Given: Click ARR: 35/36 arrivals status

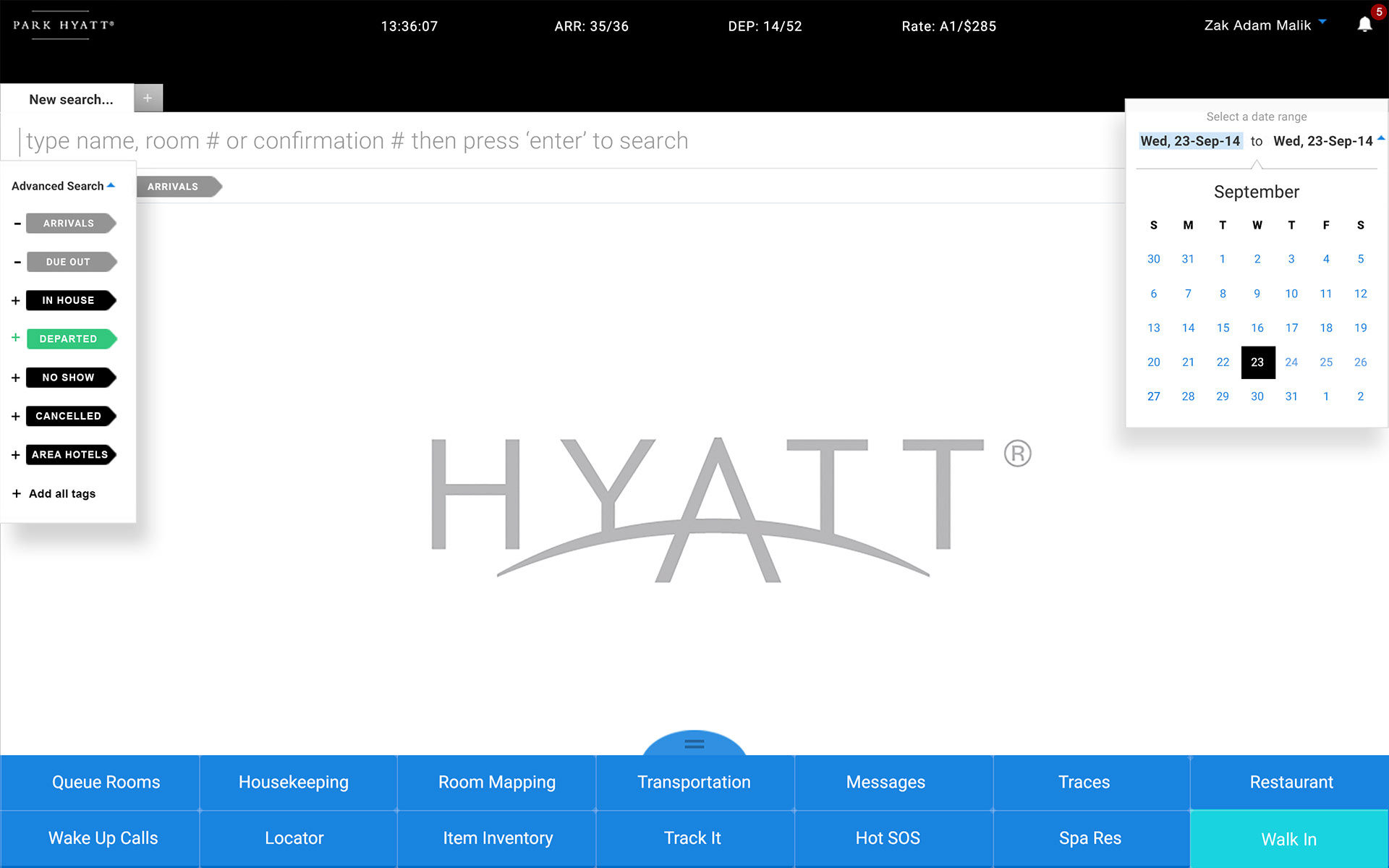Looking at the screenshot, I should point(591,27).
